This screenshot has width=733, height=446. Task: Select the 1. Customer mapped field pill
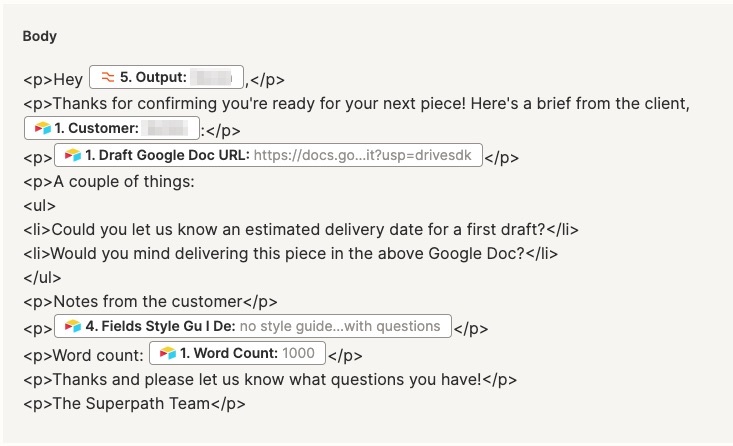[112, 128]
